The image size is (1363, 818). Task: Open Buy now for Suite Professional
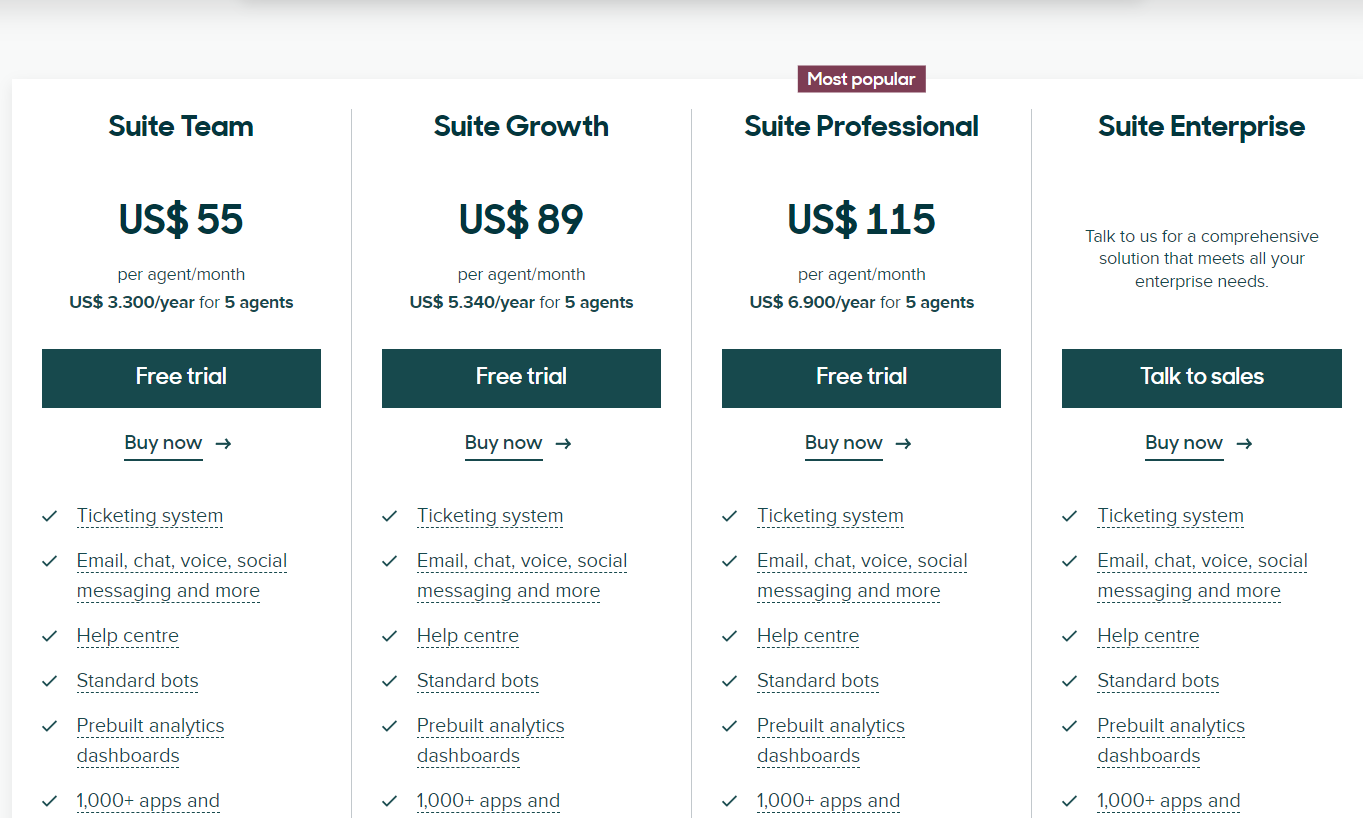pyautogui.click(x=843, y=443)
